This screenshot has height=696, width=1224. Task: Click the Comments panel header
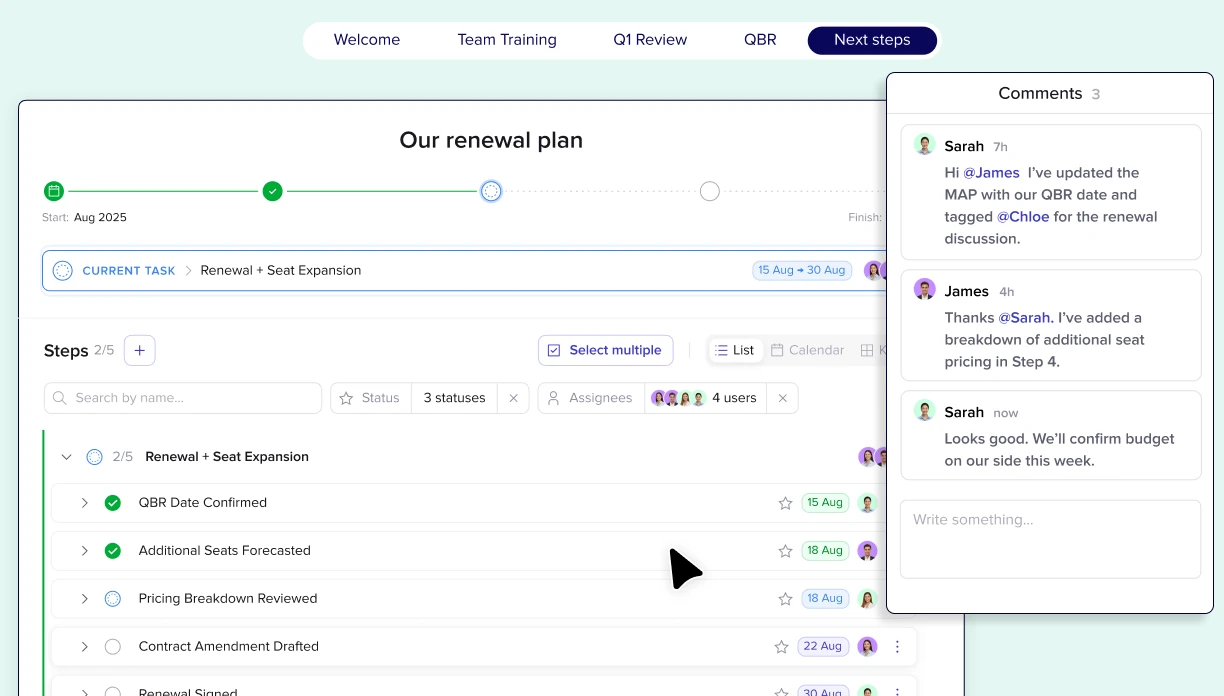[x=1049, y=93]
